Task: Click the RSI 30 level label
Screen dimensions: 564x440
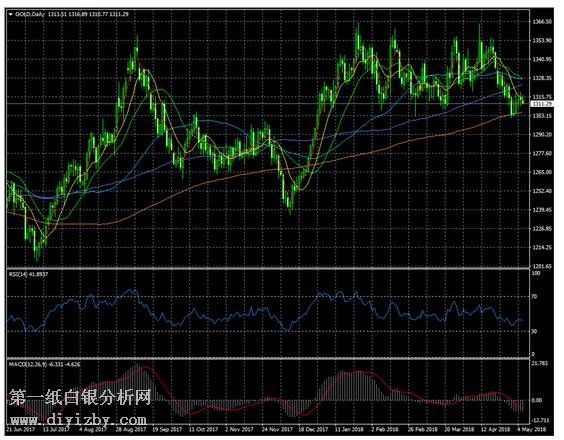Action: [535, 331]
